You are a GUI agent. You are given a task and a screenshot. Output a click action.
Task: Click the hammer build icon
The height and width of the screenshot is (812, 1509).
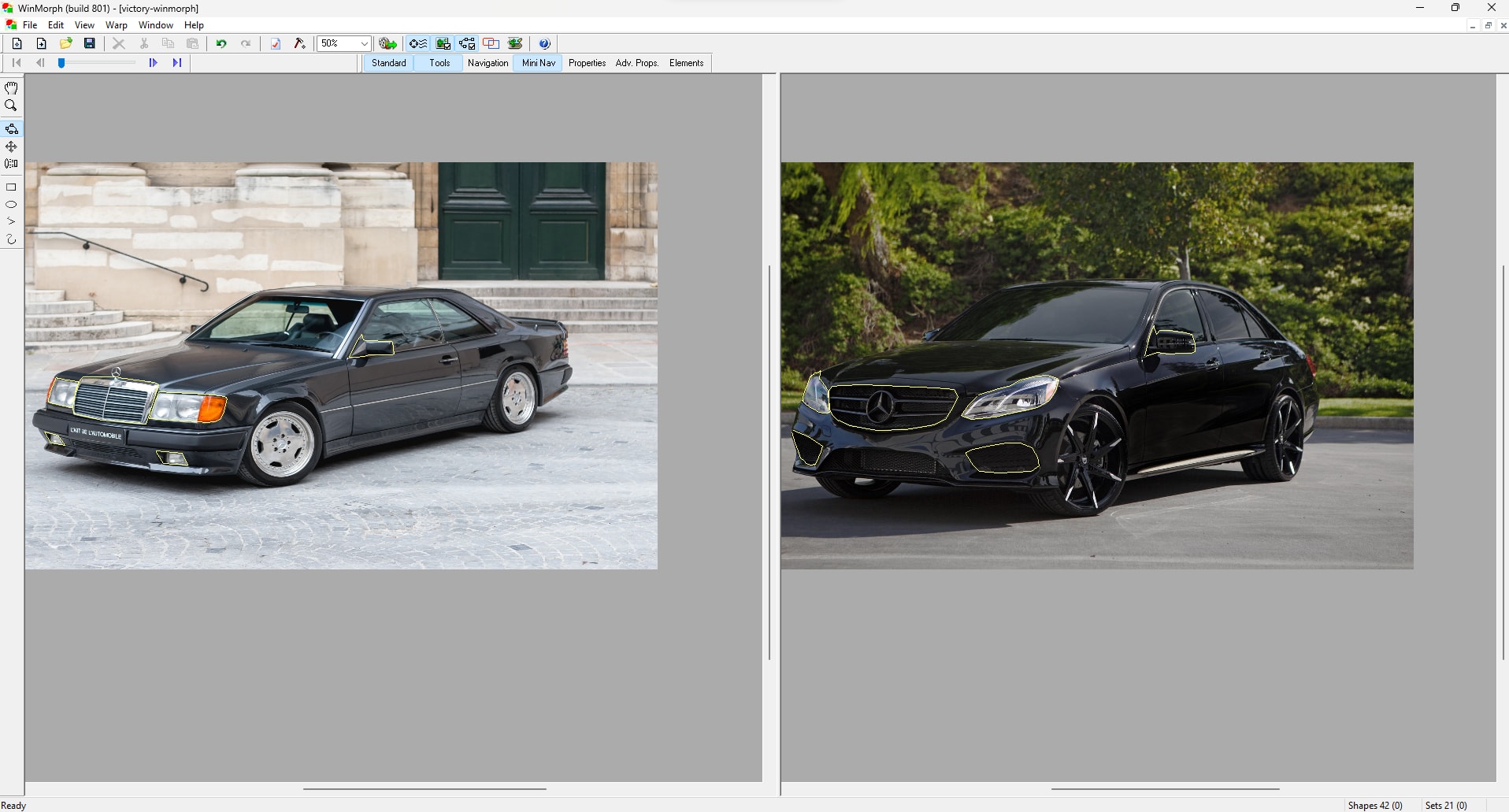[x=300, y=43]
